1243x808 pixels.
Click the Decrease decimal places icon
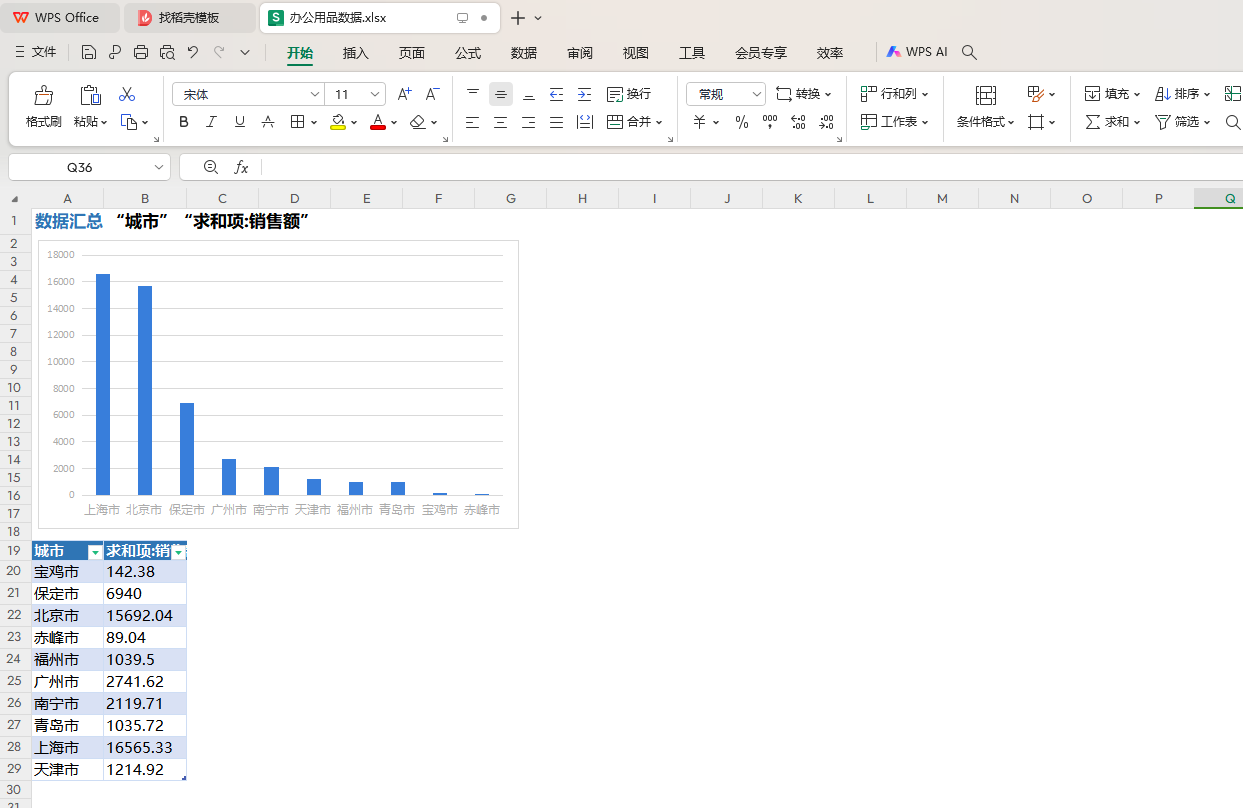pos(826,122)
